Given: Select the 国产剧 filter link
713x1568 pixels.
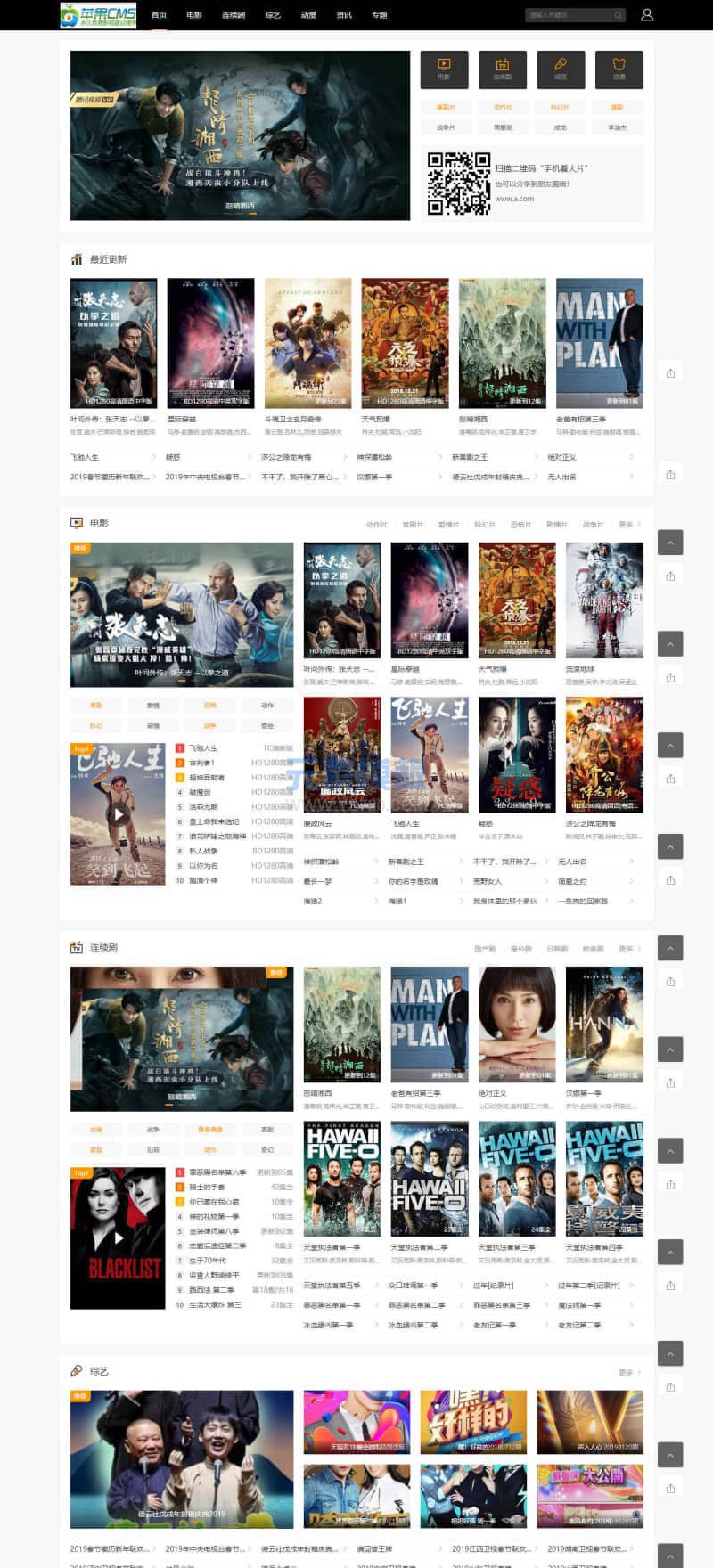Looking at the screenshot, I should point(485,949).
